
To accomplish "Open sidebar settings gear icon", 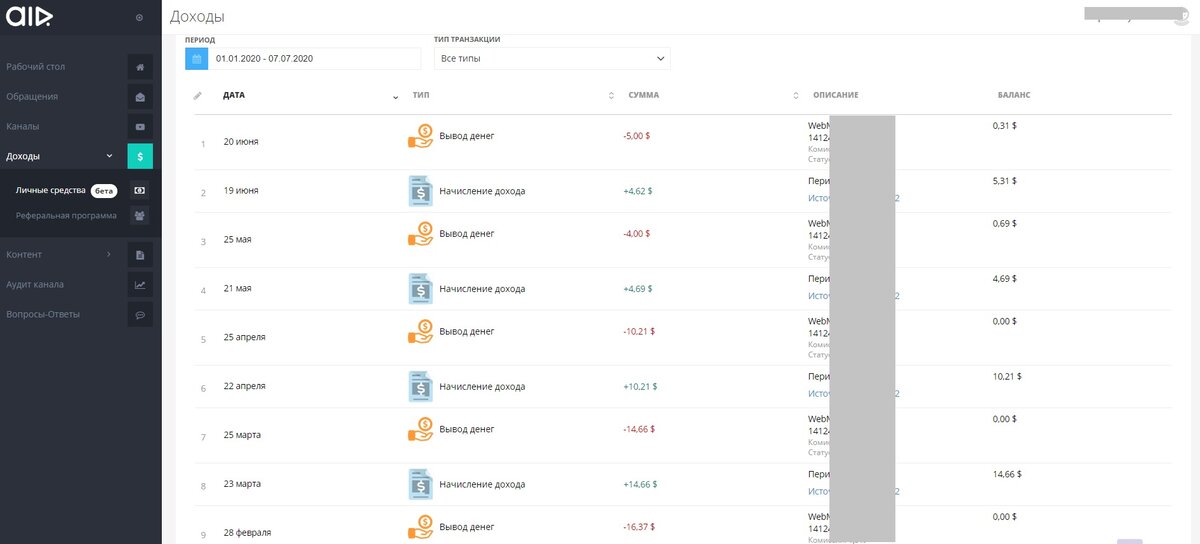I will tap(139, 17).
